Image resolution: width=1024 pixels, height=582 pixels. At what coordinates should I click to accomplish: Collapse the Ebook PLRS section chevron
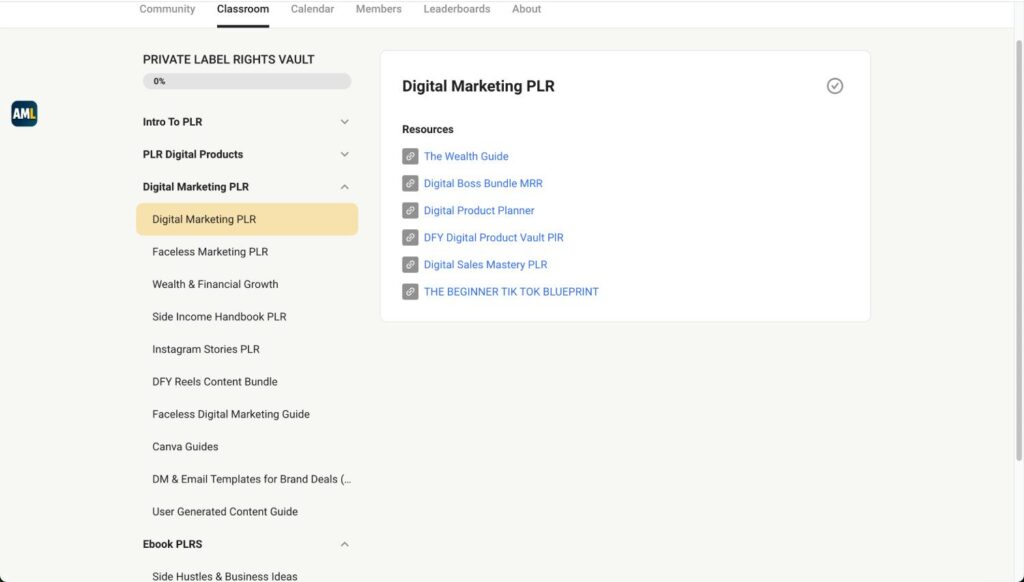(344, 544)
